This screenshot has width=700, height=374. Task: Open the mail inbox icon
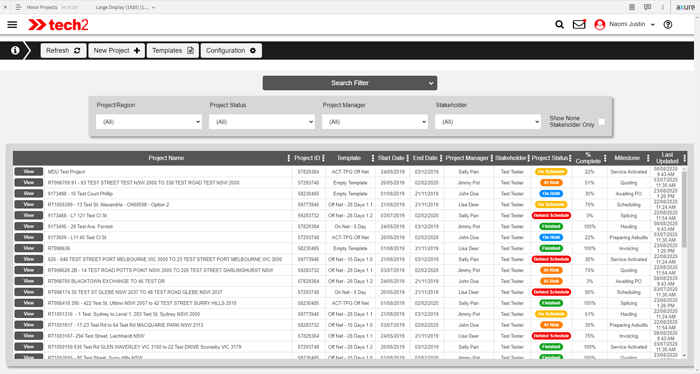[579, 24]
